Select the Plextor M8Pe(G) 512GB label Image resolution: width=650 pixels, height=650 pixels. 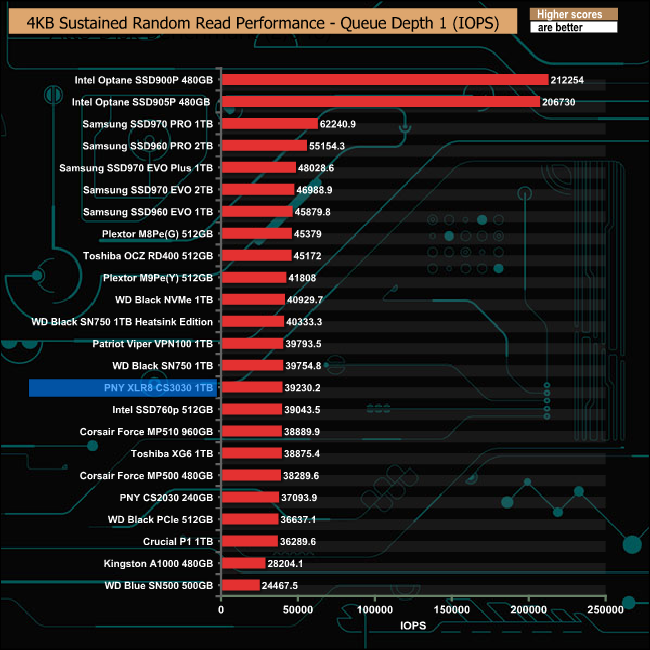(158, 234)
